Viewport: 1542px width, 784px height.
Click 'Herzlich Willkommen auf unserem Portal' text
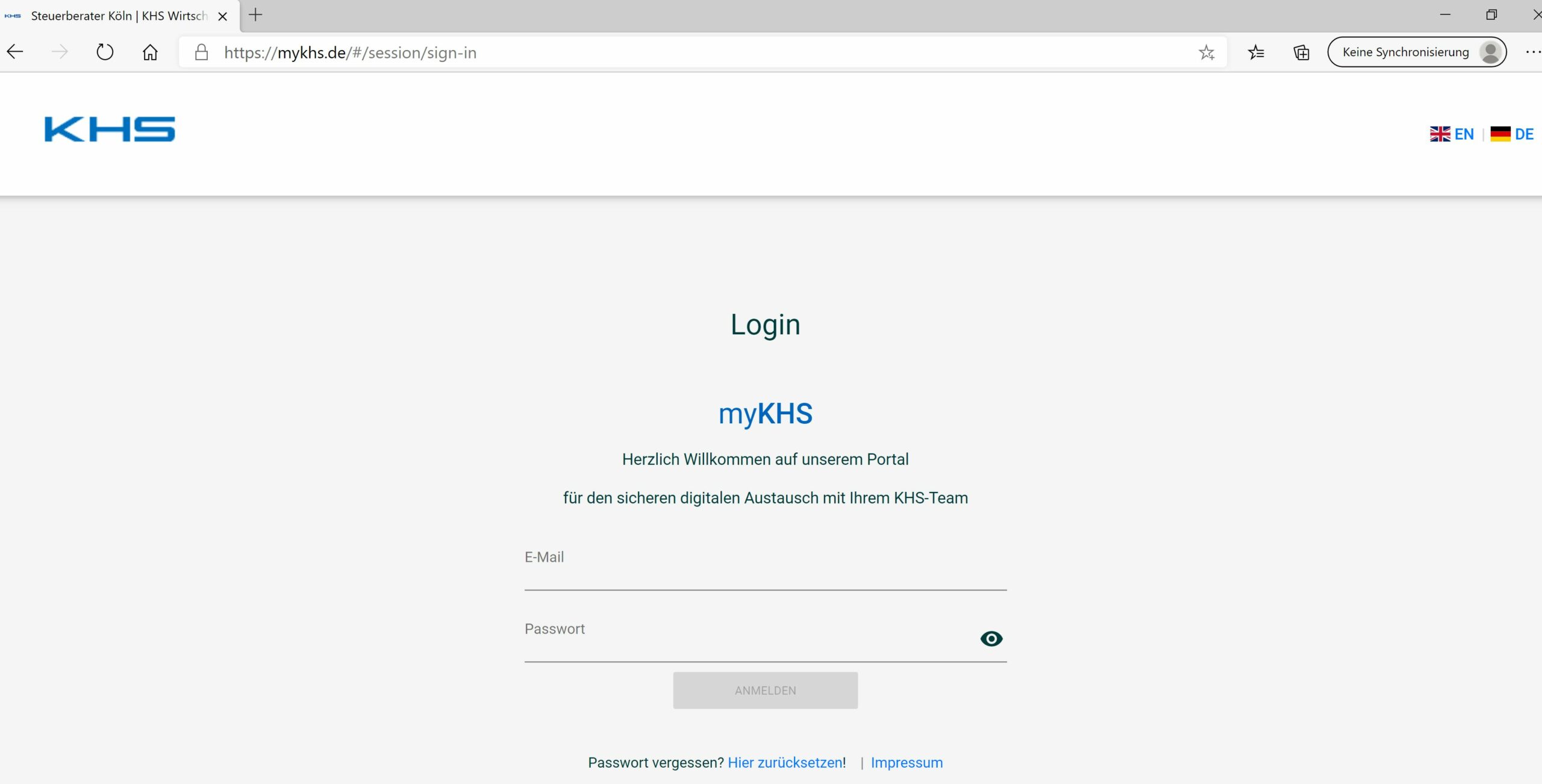click(765, 459)
